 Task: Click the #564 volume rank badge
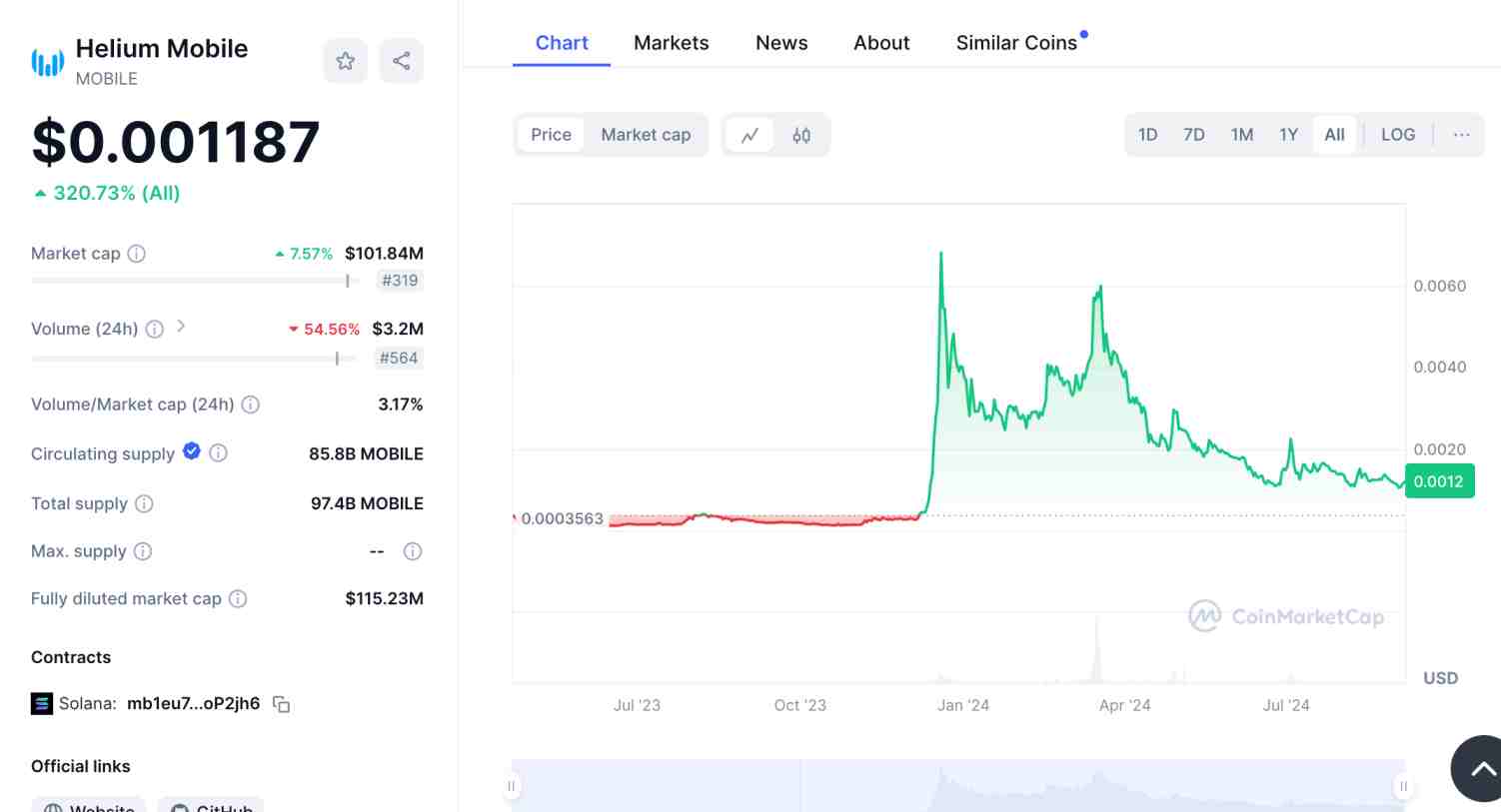coord(399,358)
